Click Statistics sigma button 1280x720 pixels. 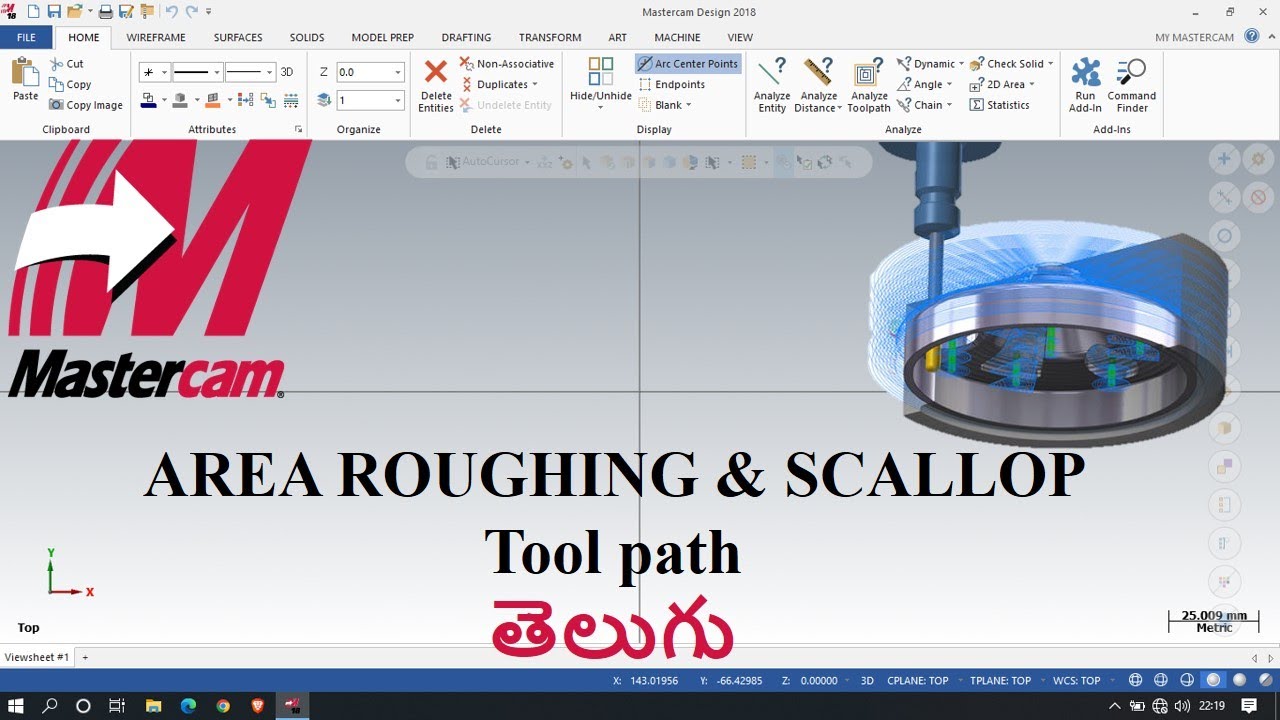click(x=999, y=105)
